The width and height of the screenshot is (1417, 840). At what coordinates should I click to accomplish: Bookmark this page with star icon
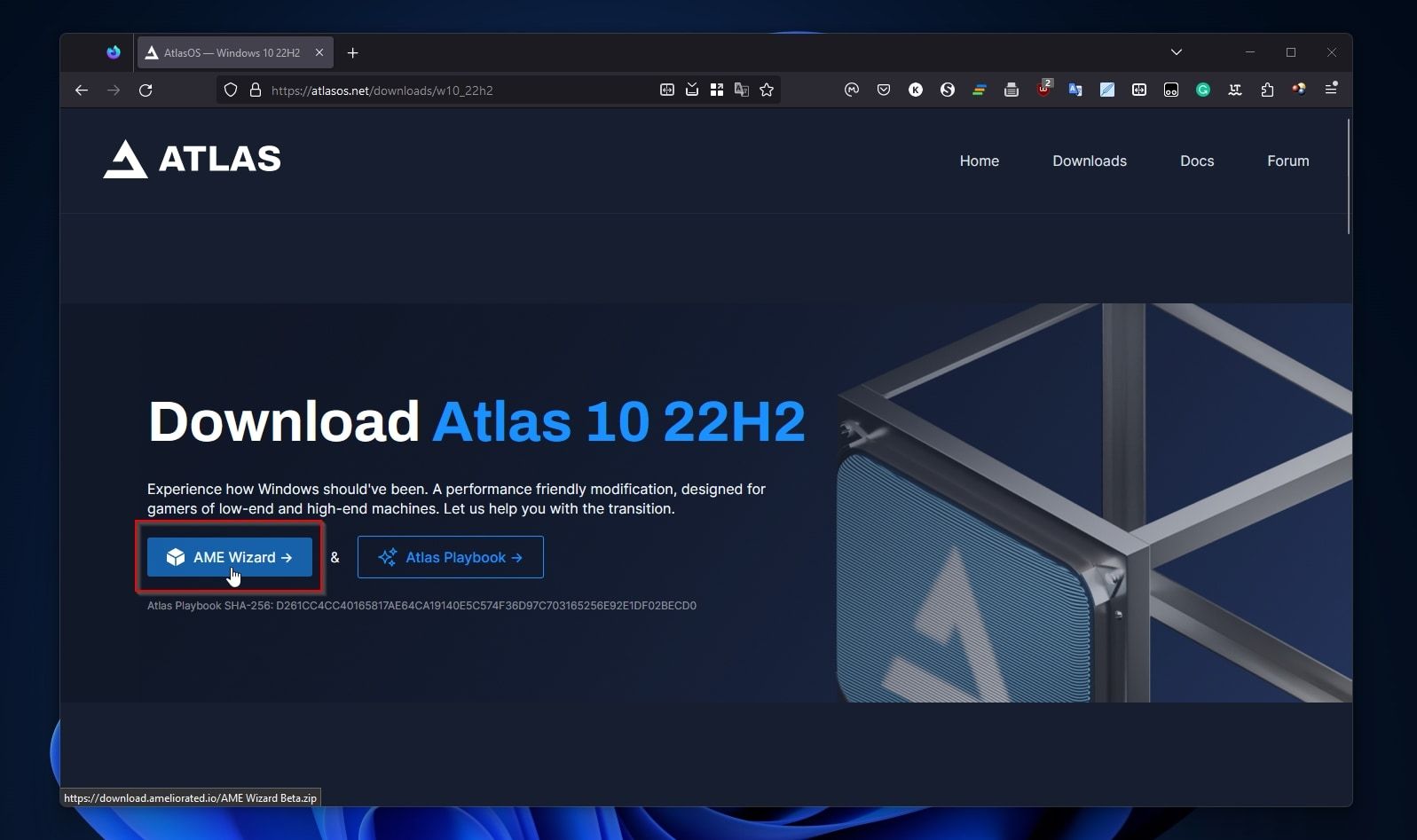767,90
